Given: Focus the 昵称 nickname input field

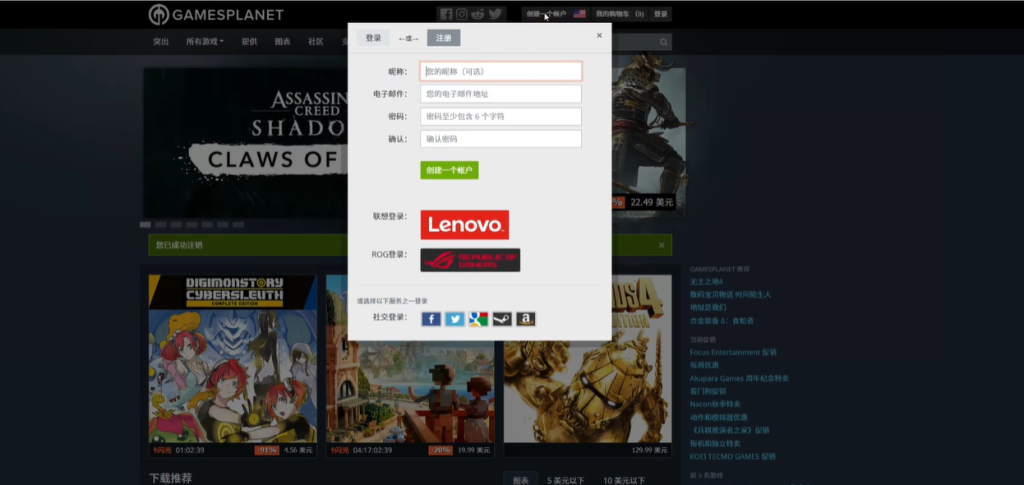Looking at the screenshot, I should pos(501,71).
